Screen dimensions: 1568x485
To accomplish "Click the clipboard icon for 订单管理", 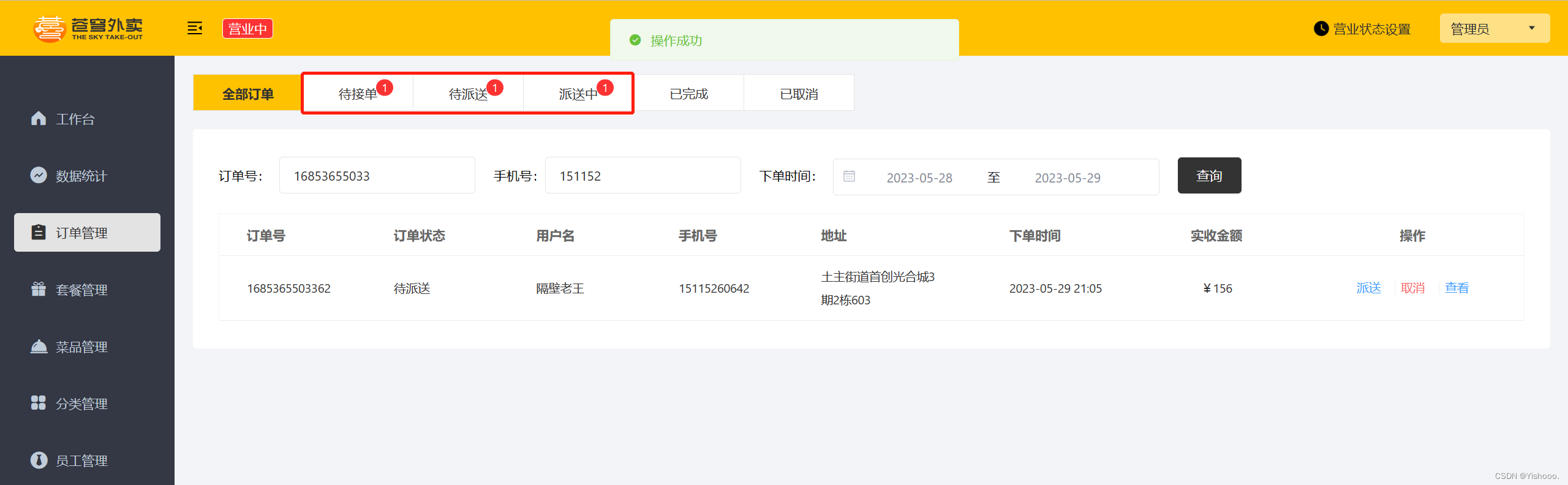I will (39, 232).
